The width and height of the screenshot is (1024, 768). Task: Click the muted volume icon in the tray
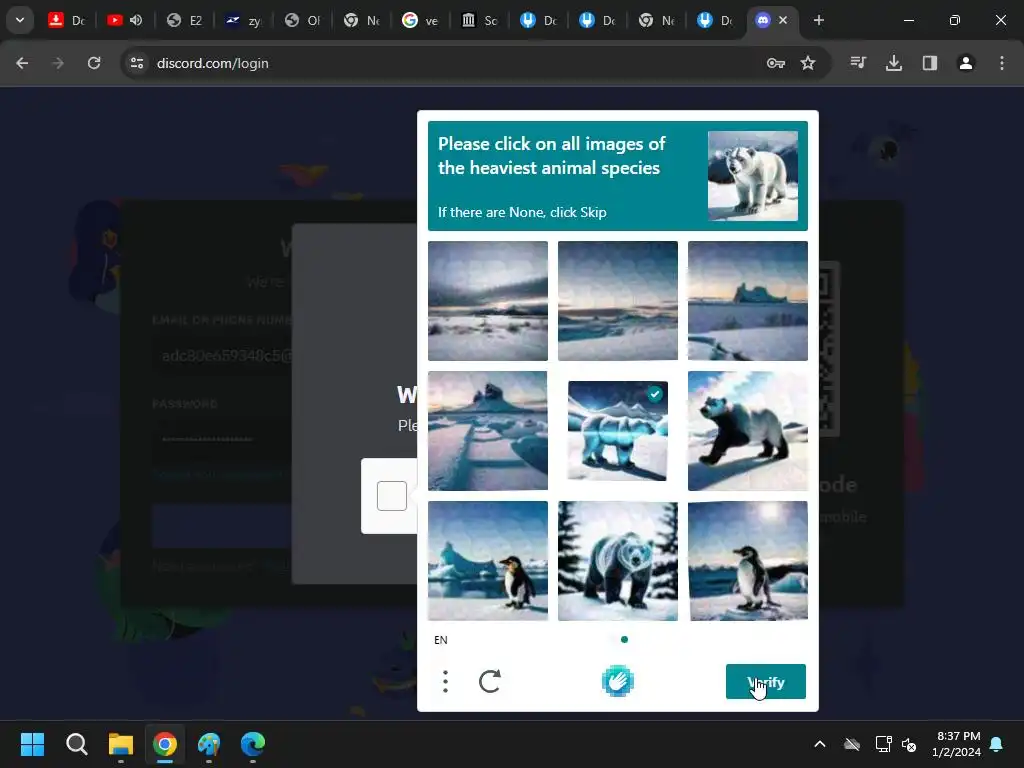point(908,744)
